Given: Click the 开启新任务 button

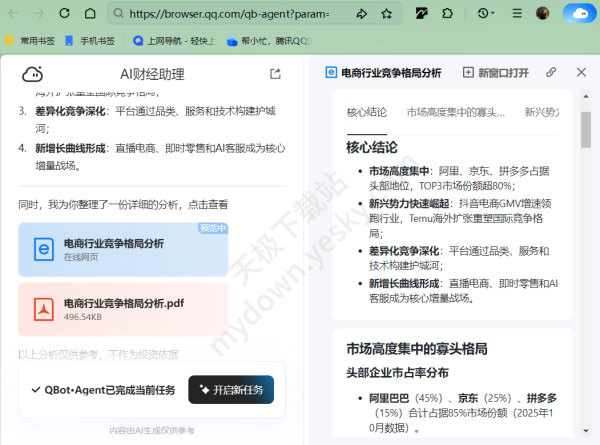Looking at the screenshot, I should pos(230,389).
